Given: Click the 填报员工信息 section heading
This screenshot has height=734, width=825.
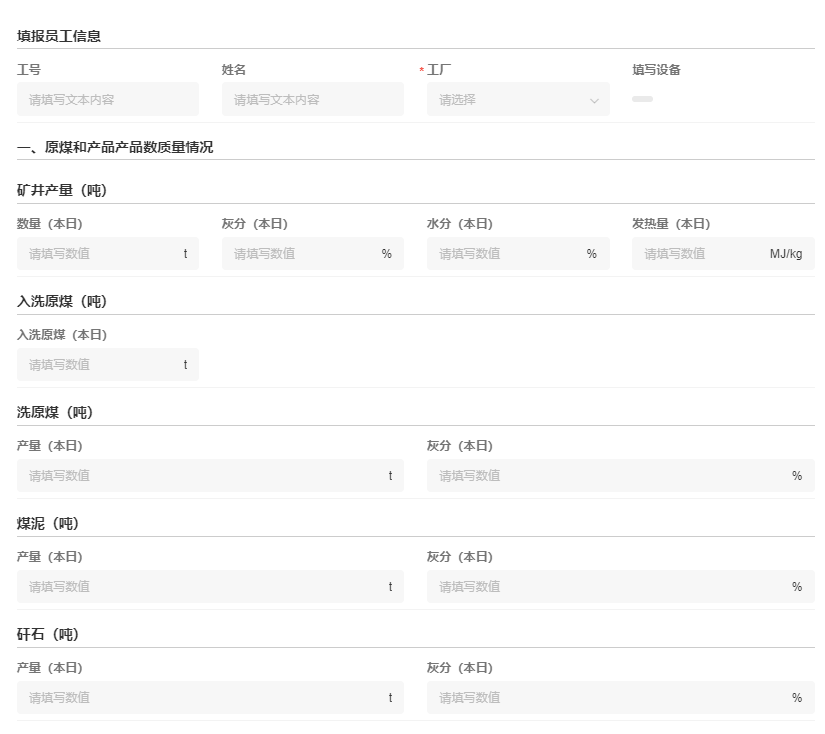Looking at the screenshot, I should pyautogui.click(x=59, y=36).
